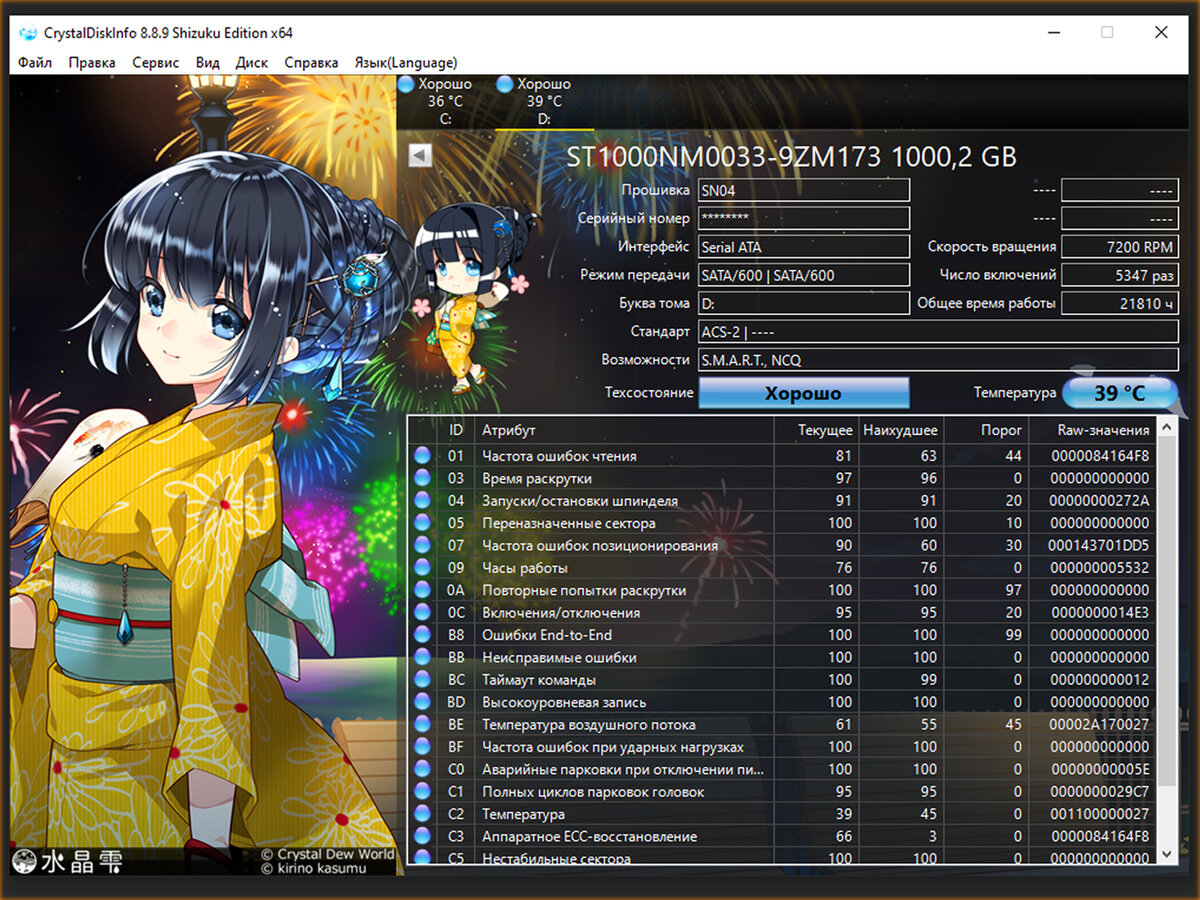
Task: Click the Текущее column header
Action: click(x=816, y=430)
